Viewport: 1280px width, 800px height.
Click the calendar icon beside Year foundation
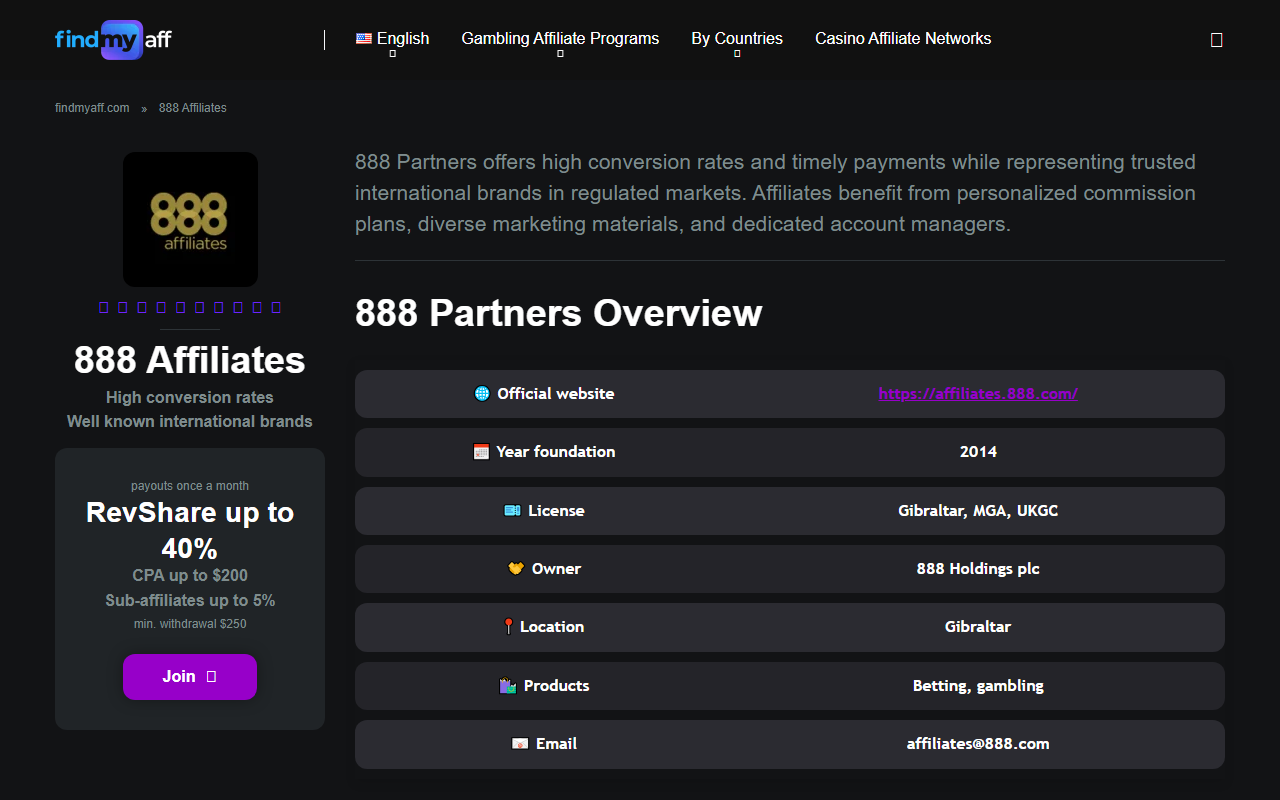point(481,452)
